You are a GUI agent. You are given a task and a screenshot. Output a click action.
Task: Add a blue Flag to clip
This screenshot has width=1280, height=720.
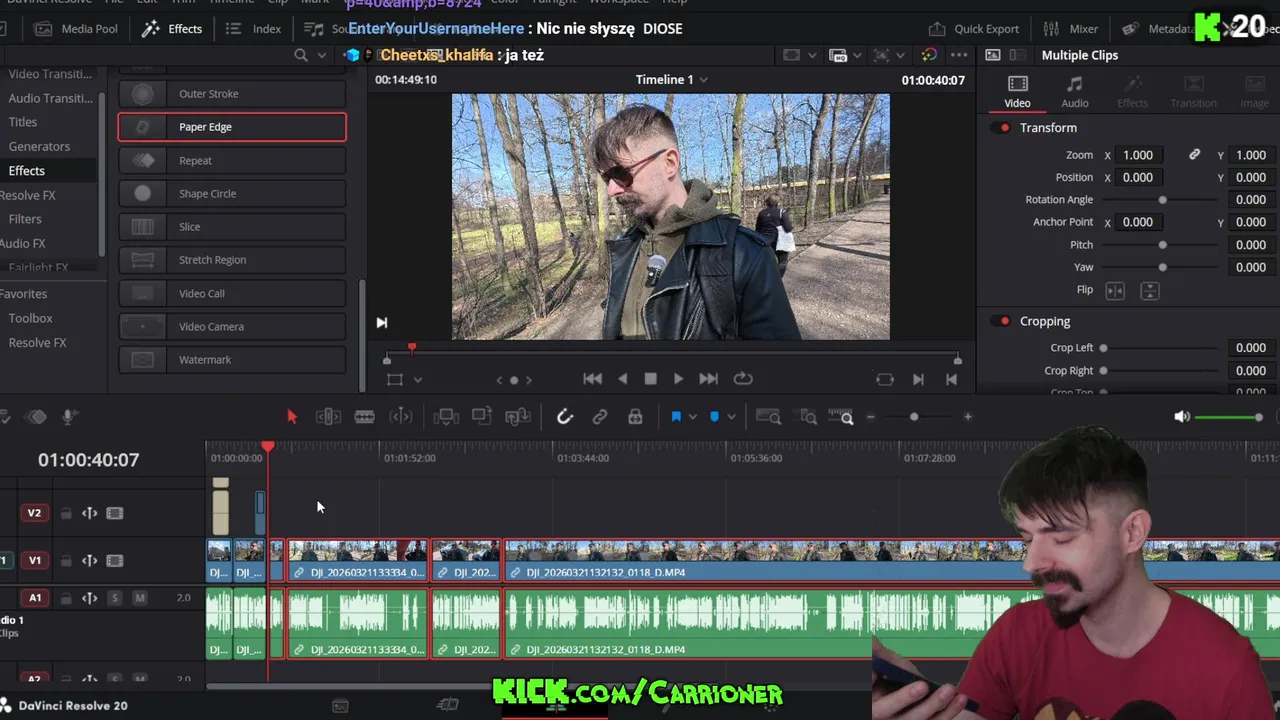(676, 417)
